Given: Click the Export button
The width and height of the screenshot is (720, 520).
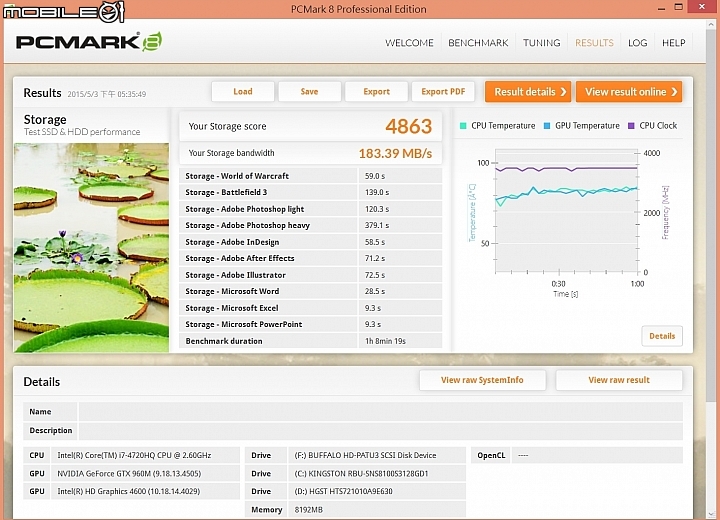Looking at the screenshot, I should pos(377,91).
